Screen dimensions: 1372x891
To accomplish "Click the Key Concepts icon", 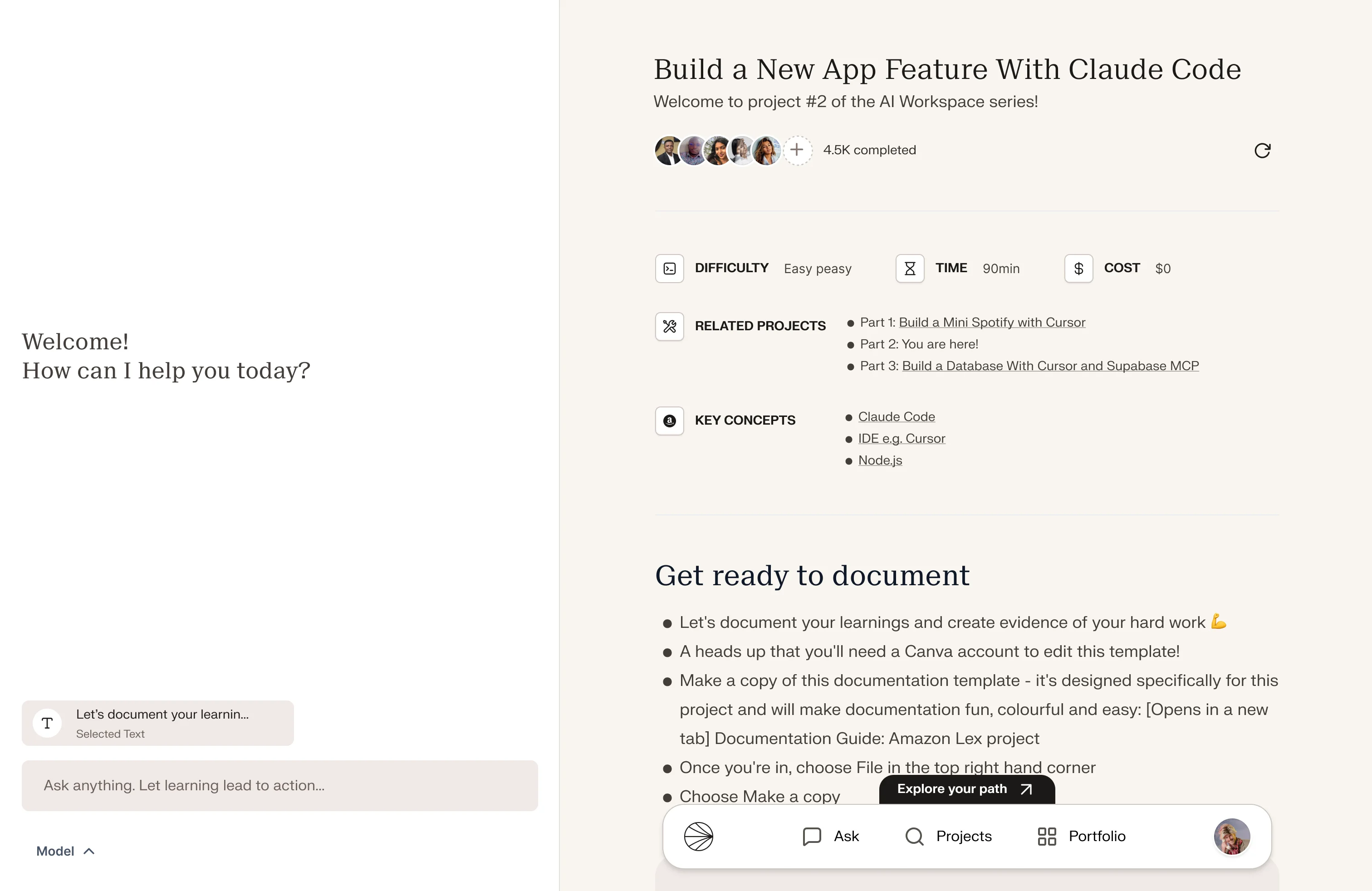I will click(669, 421).
